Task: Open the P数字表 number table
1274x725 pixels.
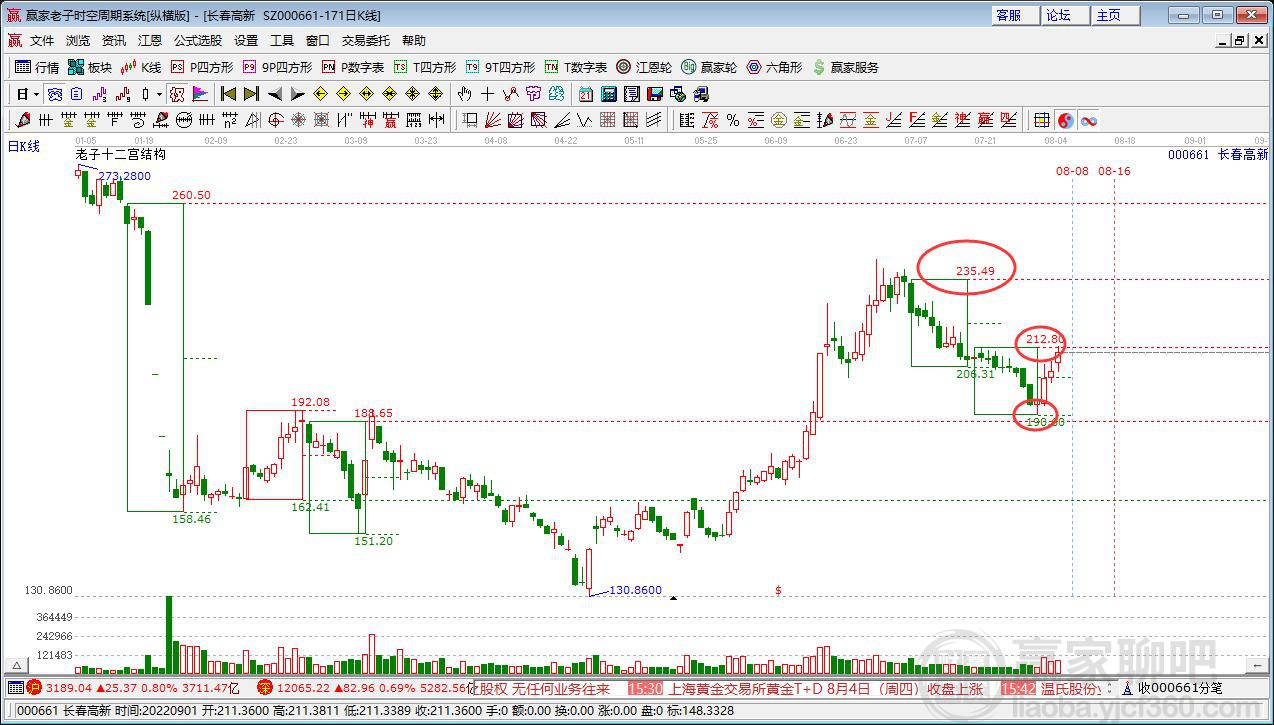Action: tap(353, 68)
